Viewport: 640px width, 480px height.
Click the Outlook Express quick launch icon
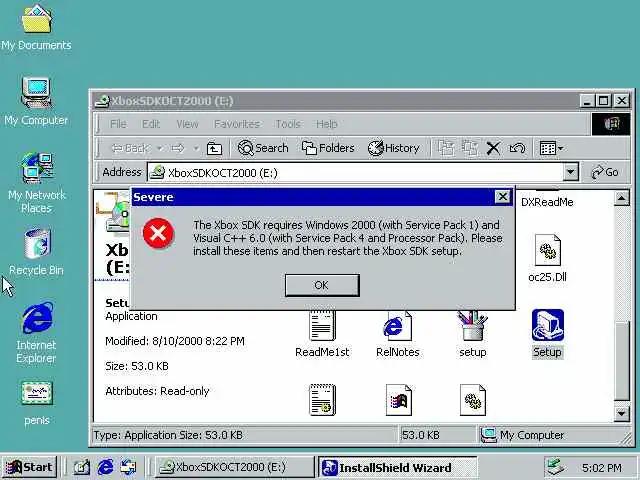click(129, 467)
